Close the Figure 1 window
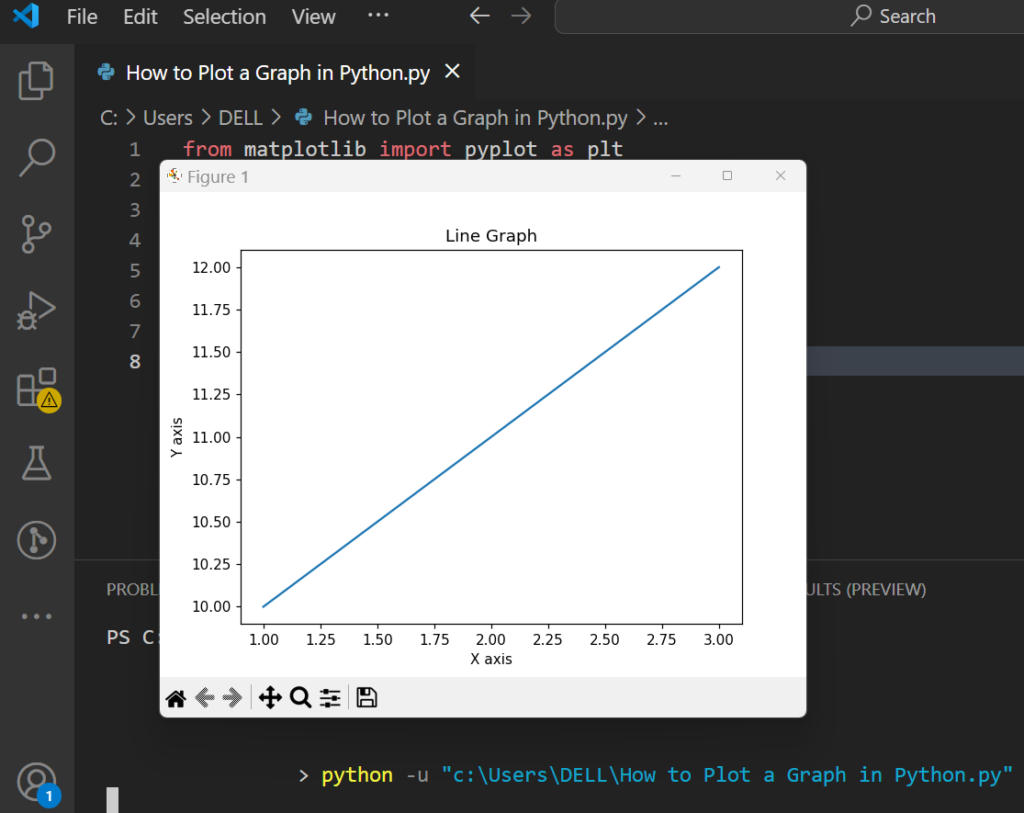 pyautogui.click(x=780, y=176)
